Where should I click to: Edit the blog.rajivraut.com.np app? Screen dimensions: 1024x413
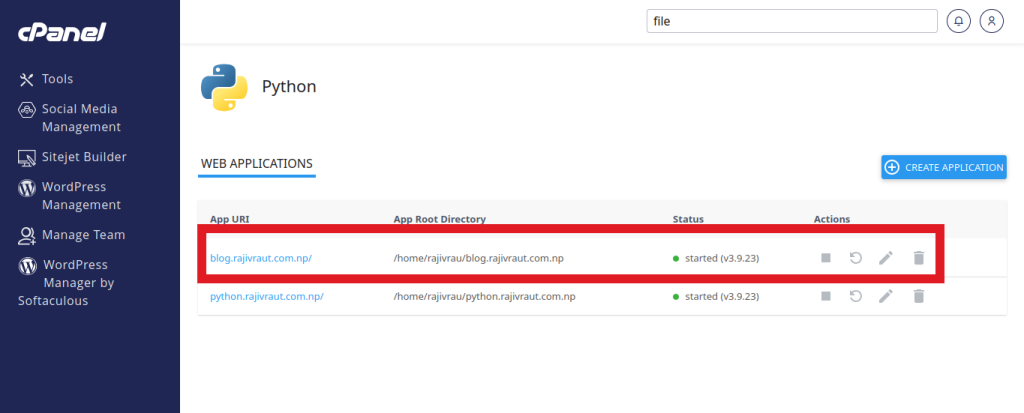[886, 258]
